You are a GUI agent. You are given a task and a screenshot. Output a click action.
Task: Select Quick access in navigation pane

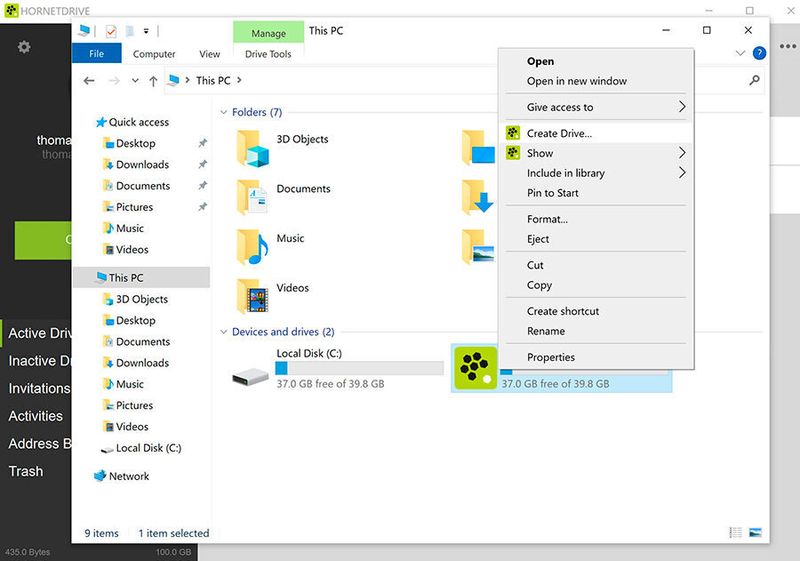click(138, 122)
